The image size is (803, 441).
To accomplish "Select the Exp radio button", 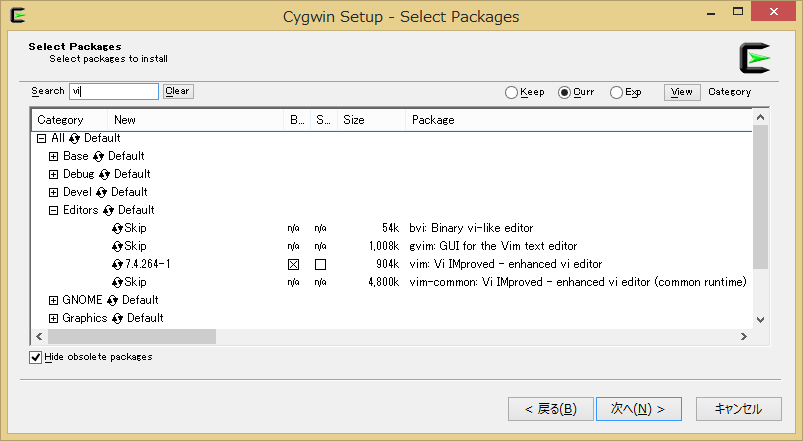I will (x=617, y=92).
